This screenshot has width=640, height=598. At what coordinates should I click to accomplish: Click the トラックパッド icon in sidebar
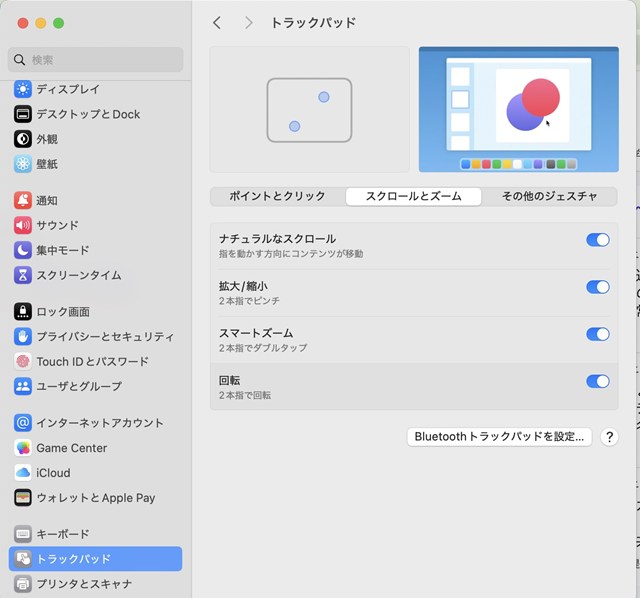point(23,559)
